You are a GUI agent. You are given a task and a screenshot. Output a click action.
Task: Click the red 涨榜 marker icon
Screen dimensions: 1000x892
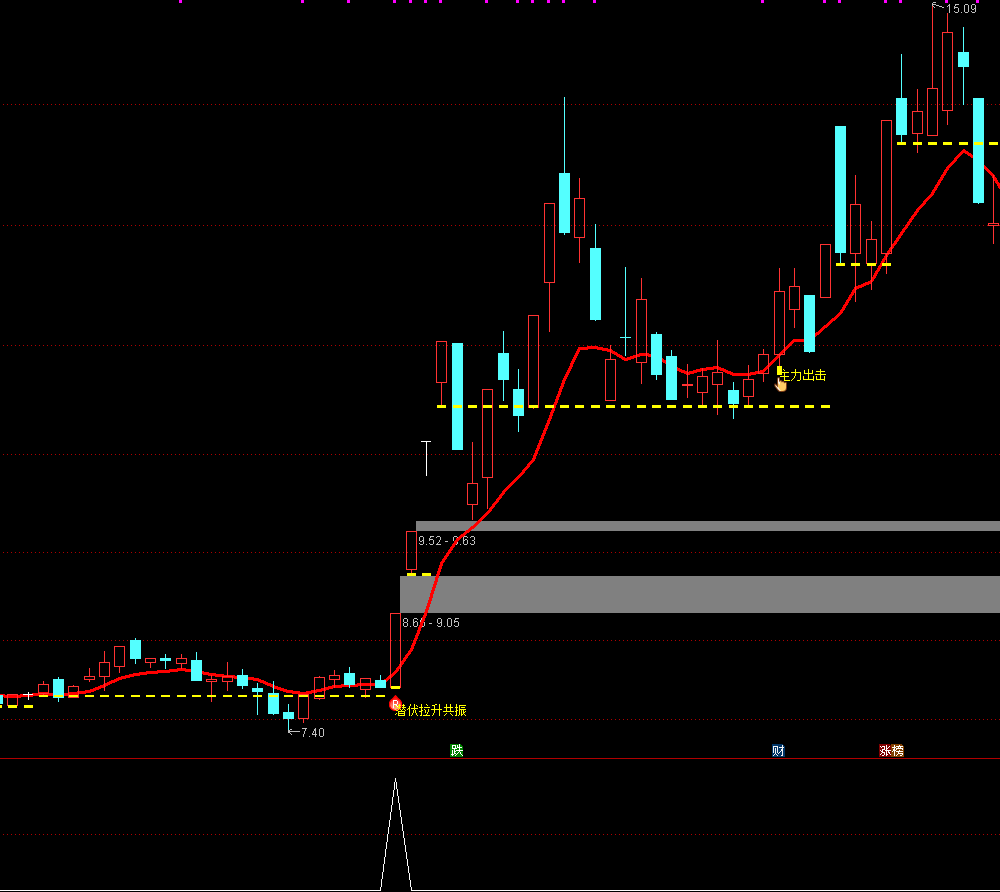click(x=891, y=750)
